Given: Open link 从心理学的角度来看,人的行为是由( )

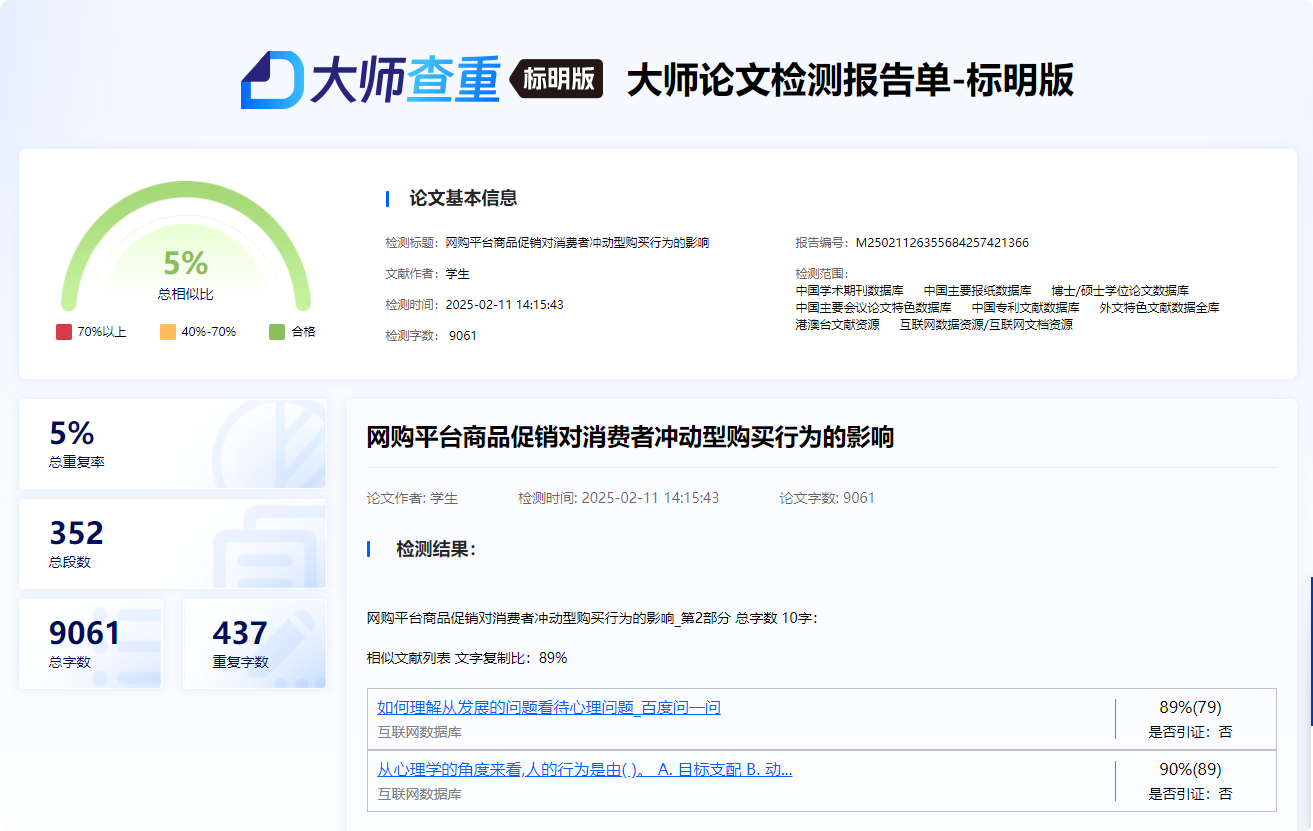Looking at the screenshot, I should 585,770.
